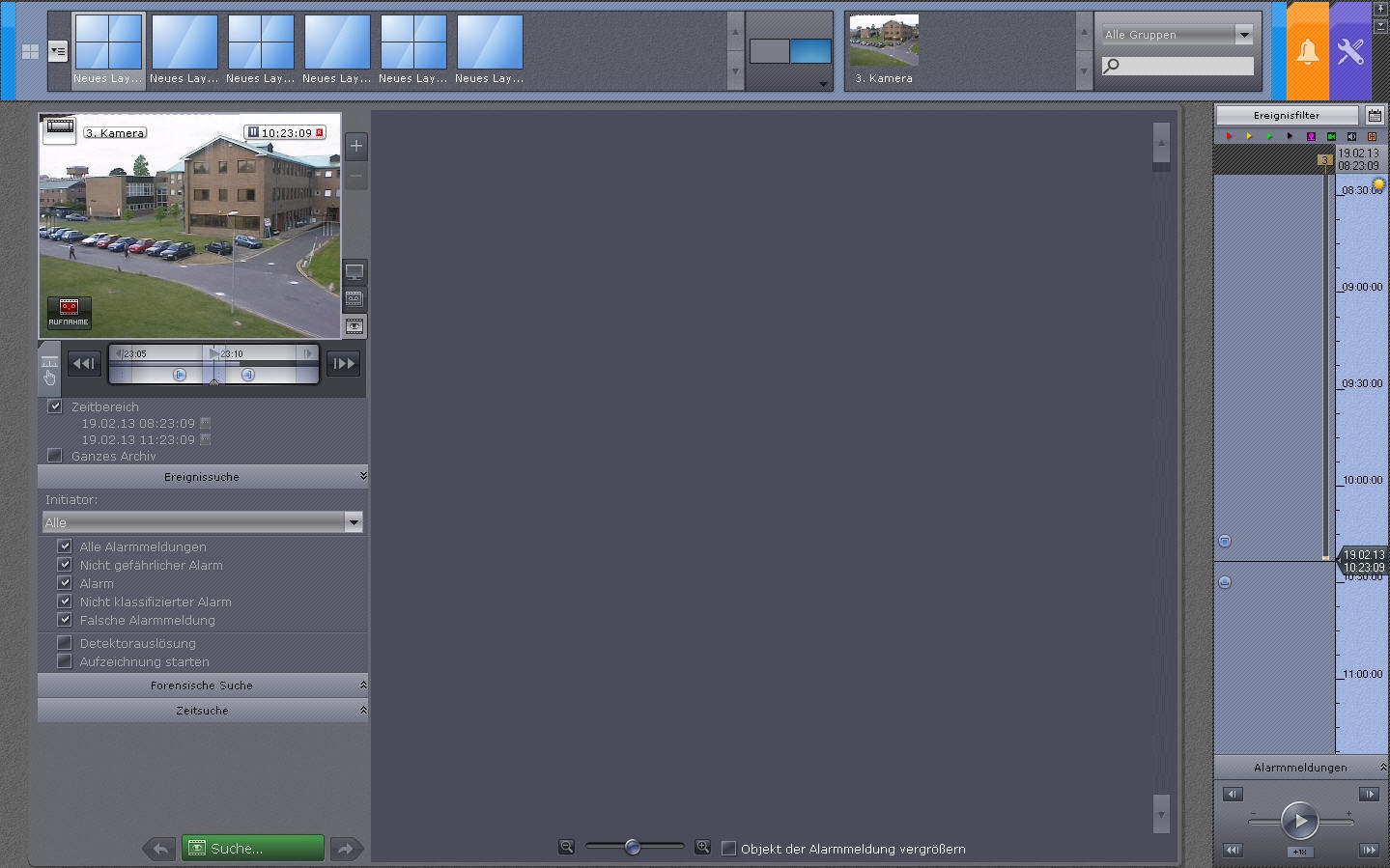Pause camera video at 10:23:09

pyautogui.click(x=253, y=132)
